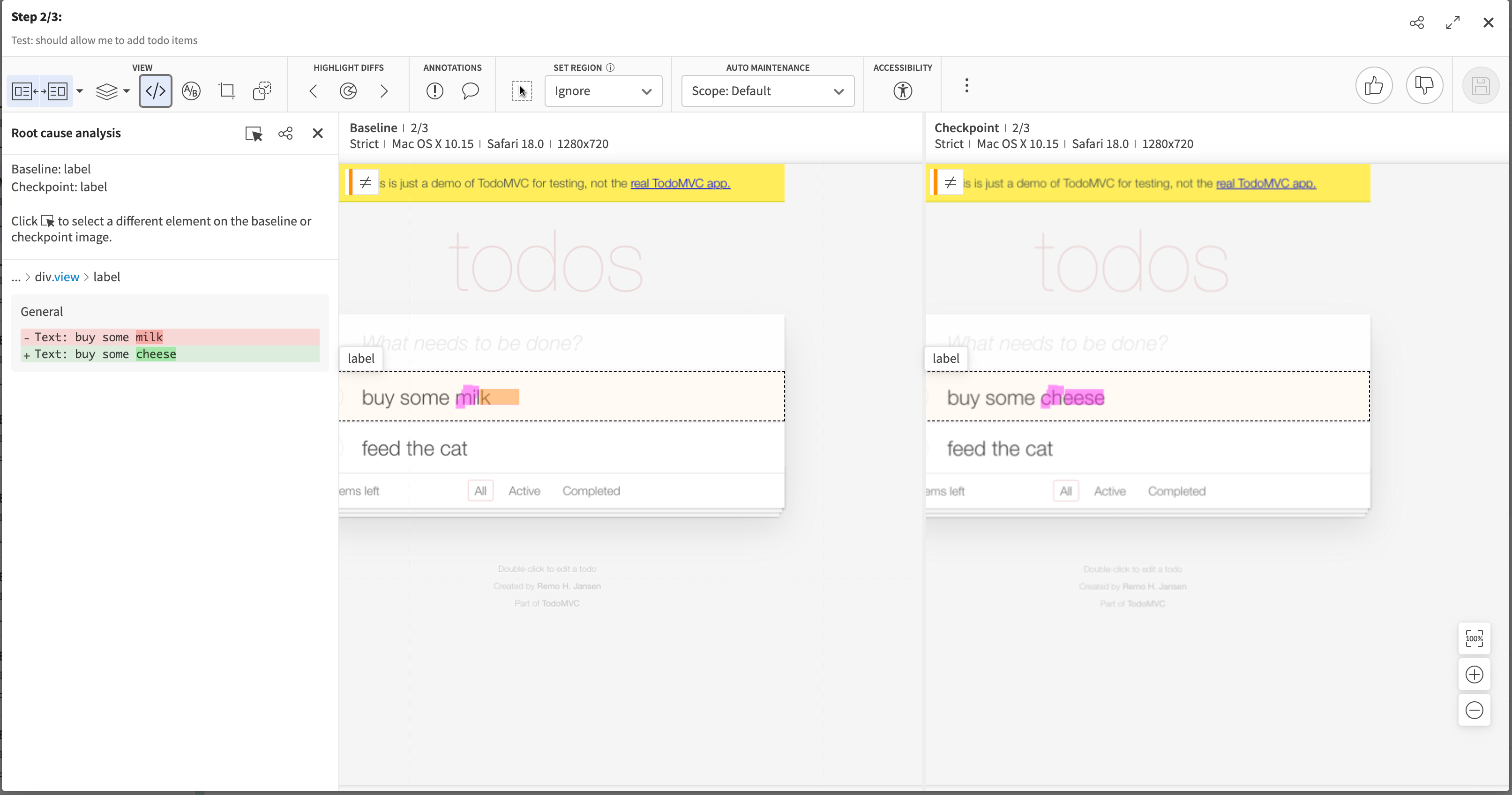Open the SET REGION dropdown menu
The image size is (1512, 795).
(x=601, y=91)
